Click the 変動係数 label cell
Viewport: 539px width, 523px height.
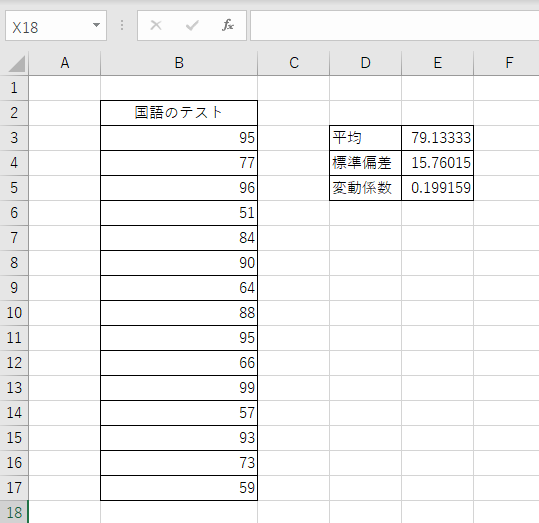coord(365,188)
